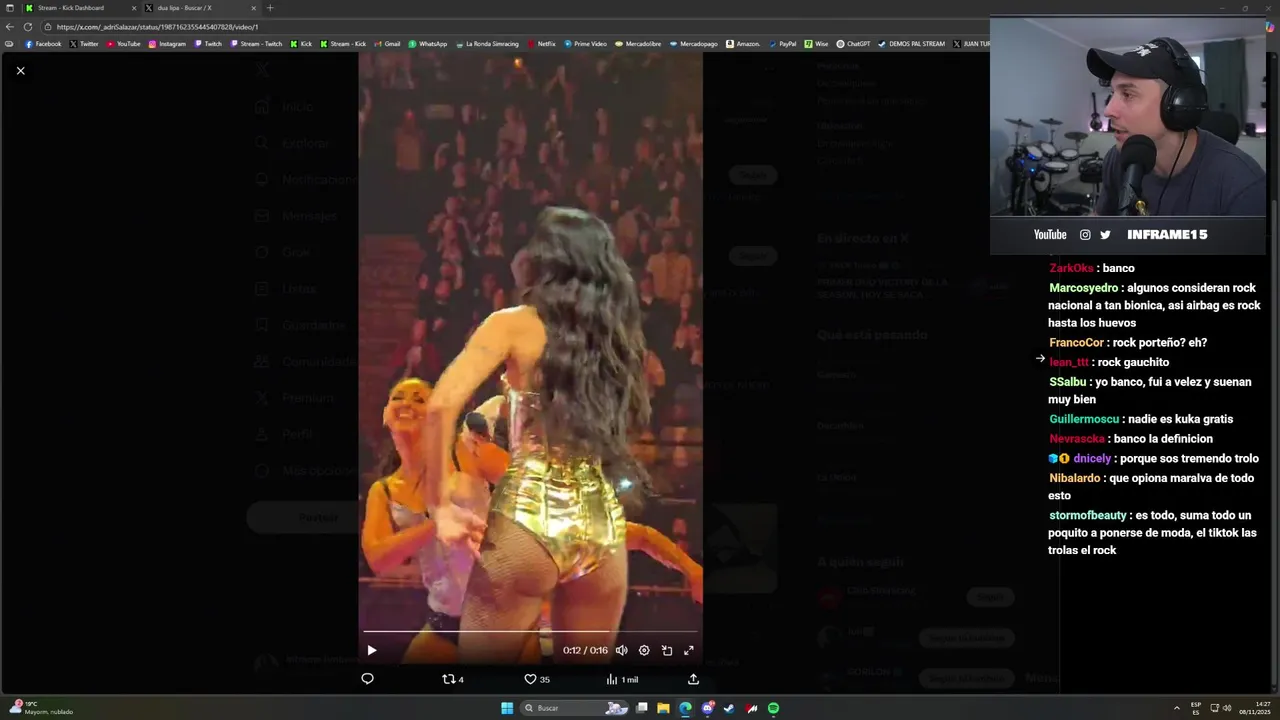
Task: Click username Nibalardo in chat
Action: [1075, 478]
